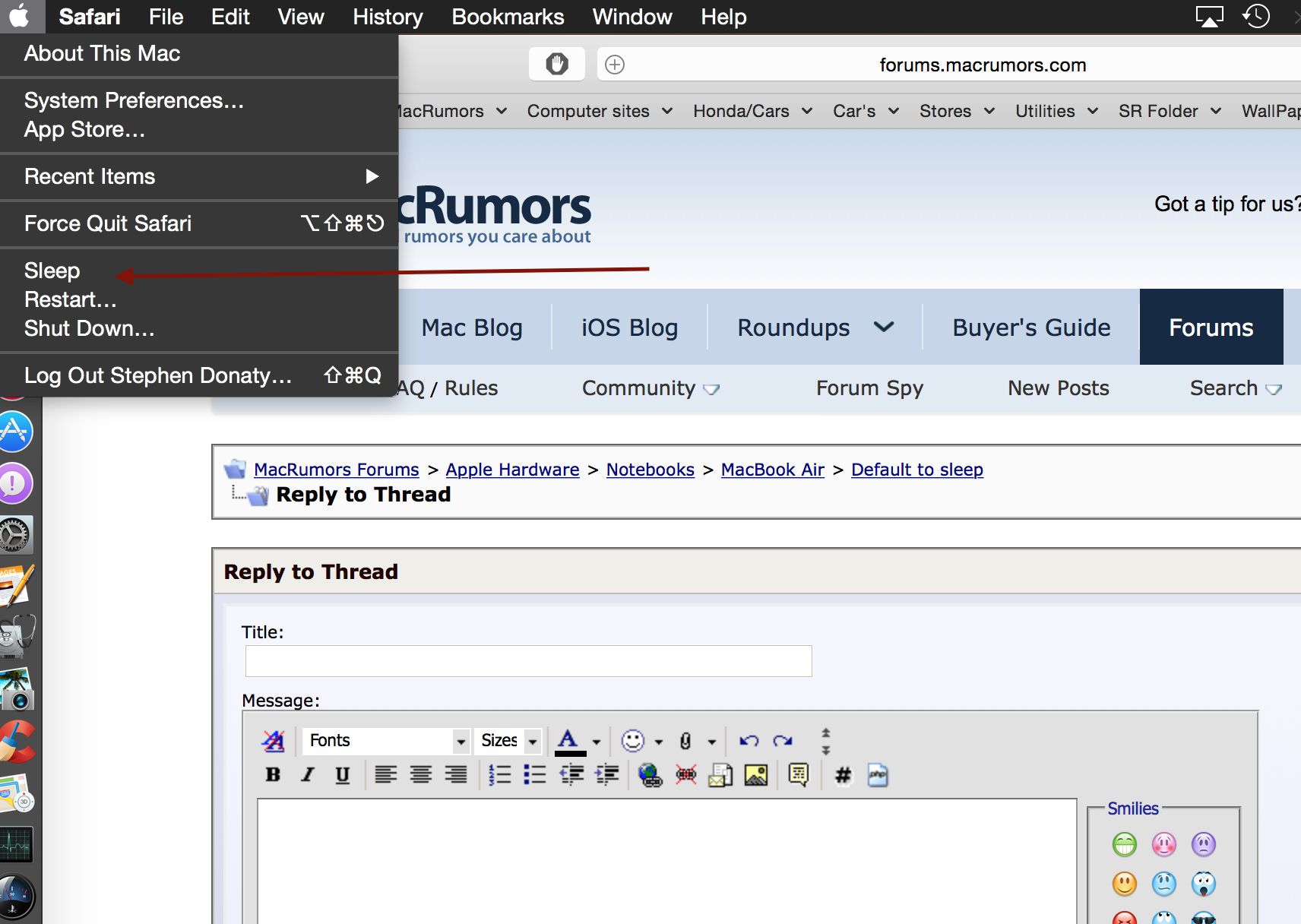This screenshot has width=1301, height=924.
Task: Open the MacRumors Forums breadcrumb link
Action: tap(337, 470)
